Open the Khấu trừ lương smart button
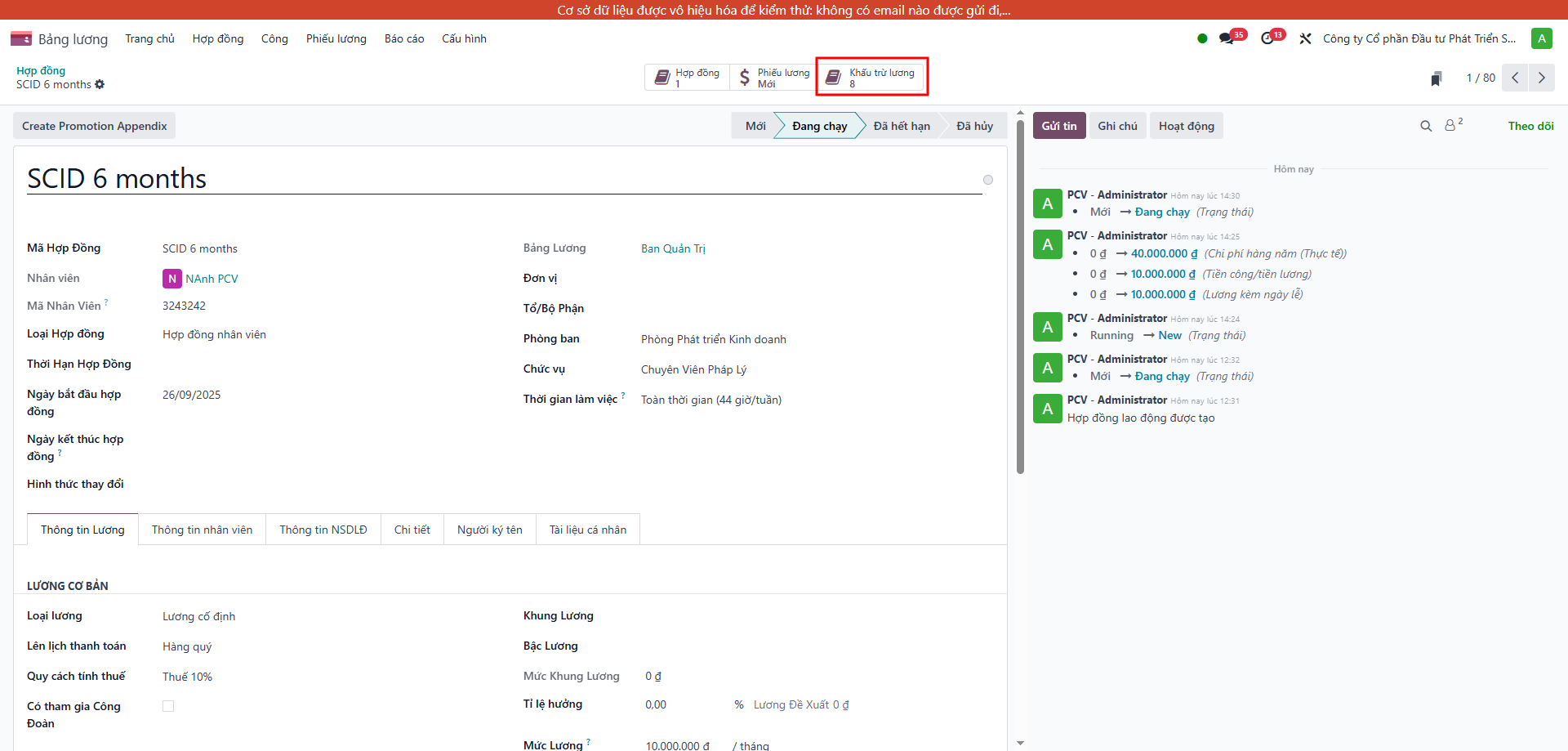 pos(871,78)
